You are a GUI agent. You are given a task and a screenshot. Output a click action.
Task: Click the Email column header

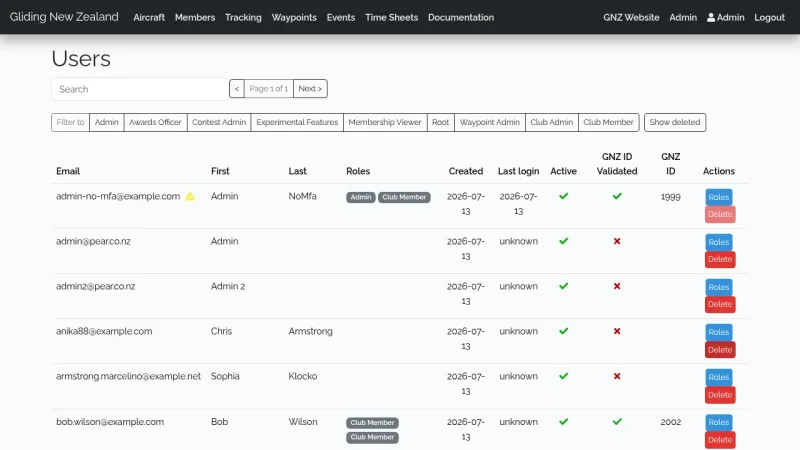coord(68,171)
